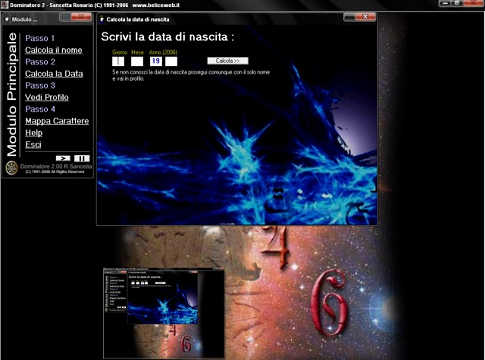Select 'Calcola la Data' in sidebar

click(x=54, y=74)
